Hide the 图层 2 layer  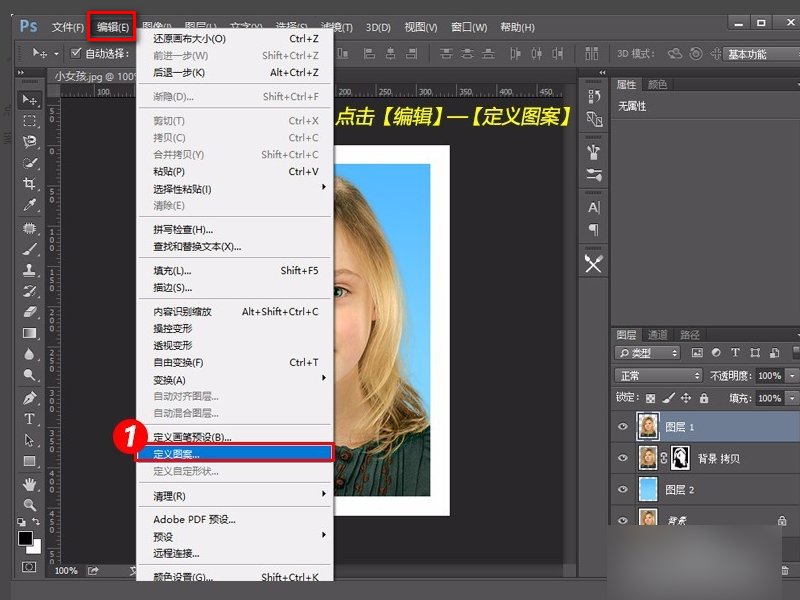[x=624, y=488]
